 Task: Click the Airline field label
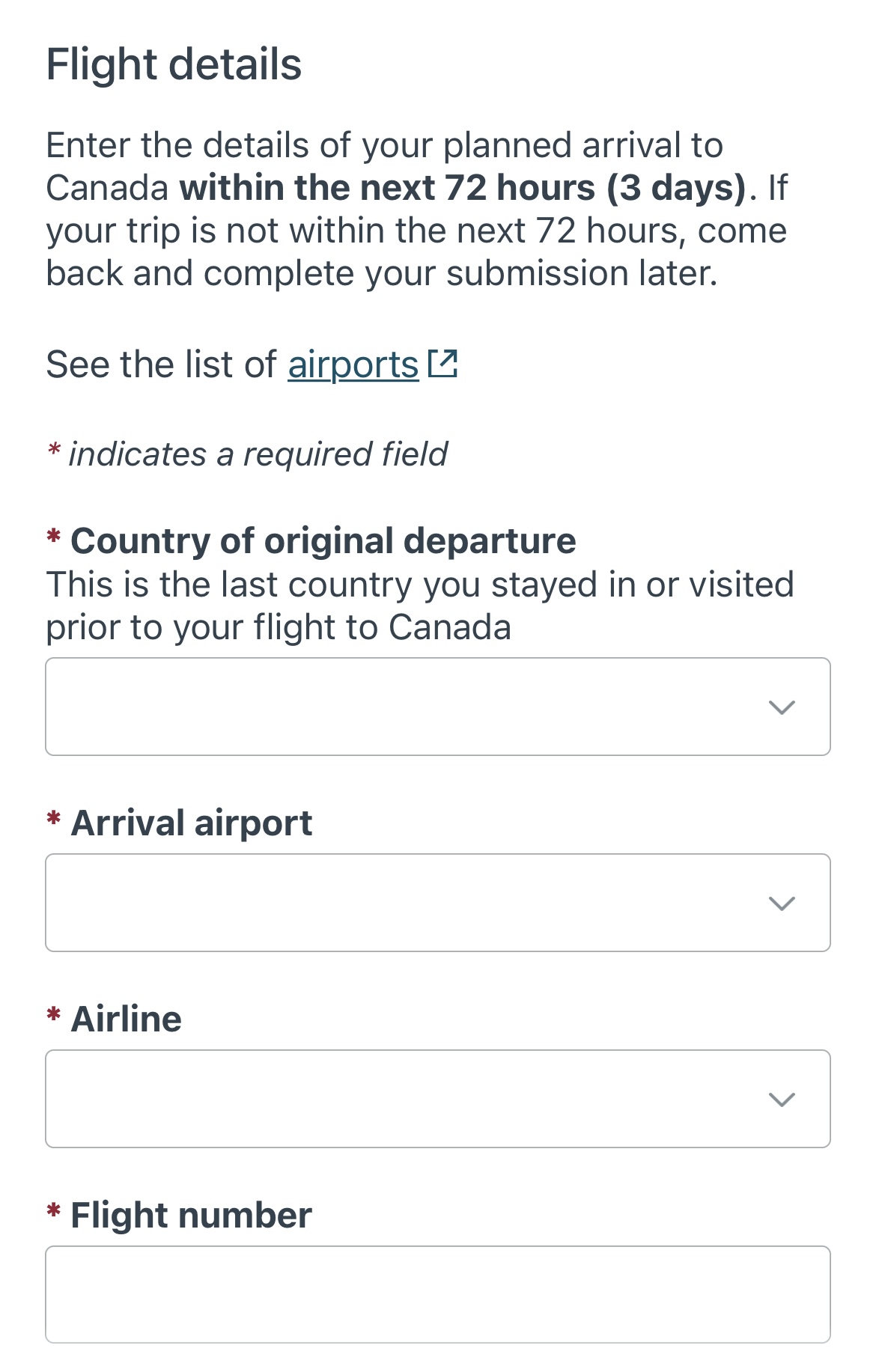click(x=126, y=1019)
